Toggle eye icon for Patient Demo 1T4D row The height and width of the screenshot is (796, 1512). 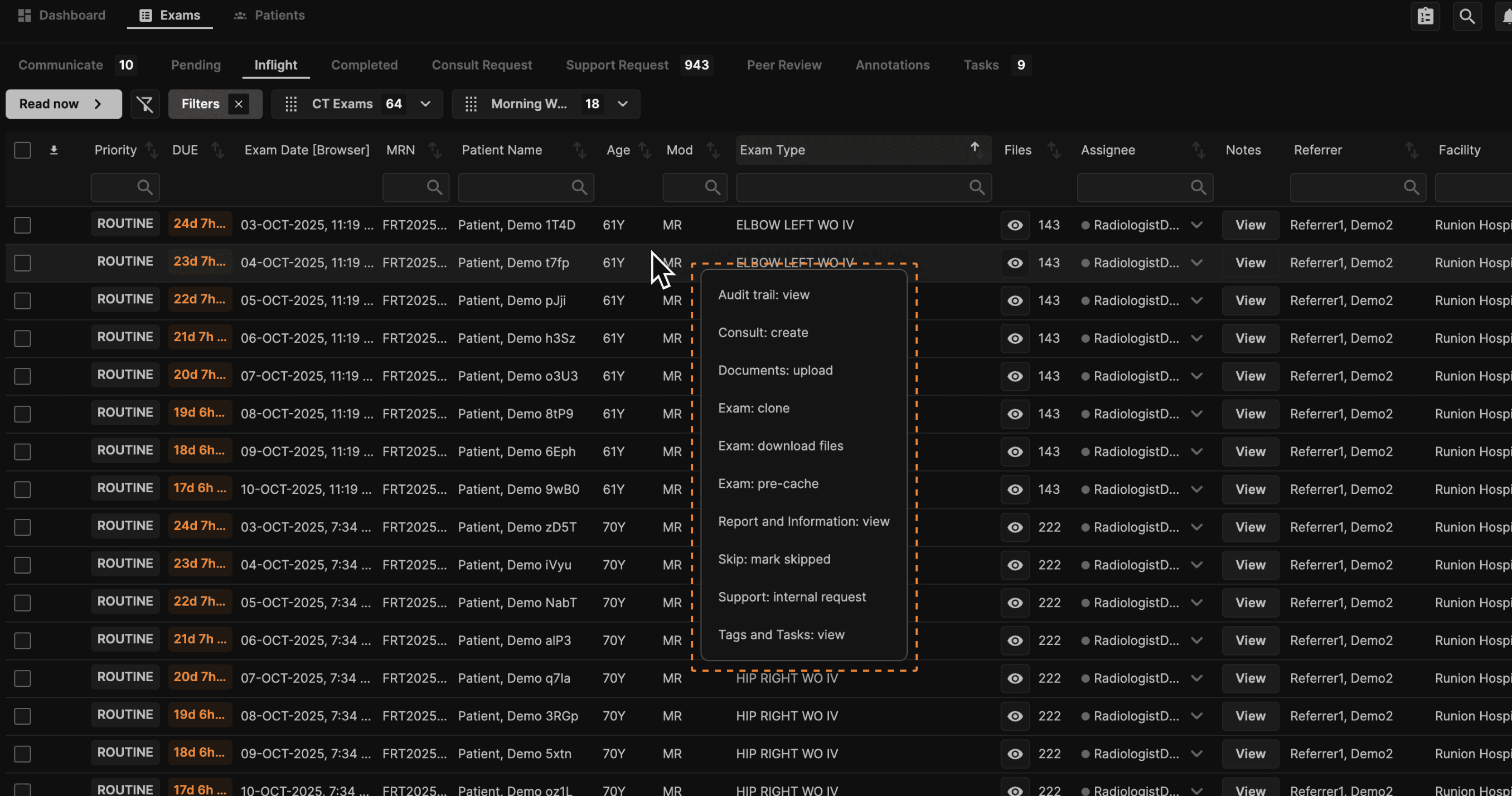(x=1015, y=225)
